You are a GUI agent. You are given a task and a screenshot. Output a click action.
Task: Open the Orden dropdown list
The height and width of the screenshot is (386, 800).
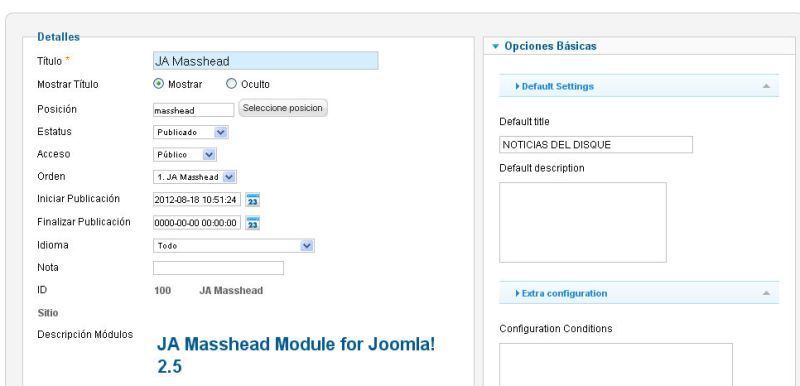click(194, 177)
